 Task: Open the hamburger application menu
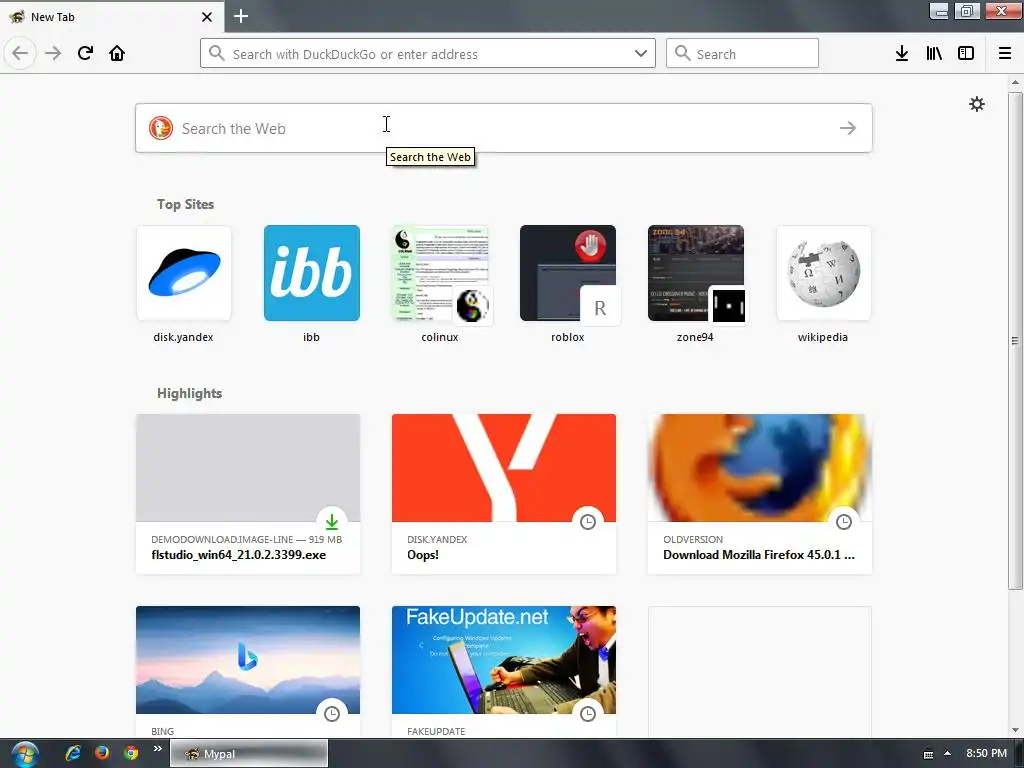(x=1005, y=53)
